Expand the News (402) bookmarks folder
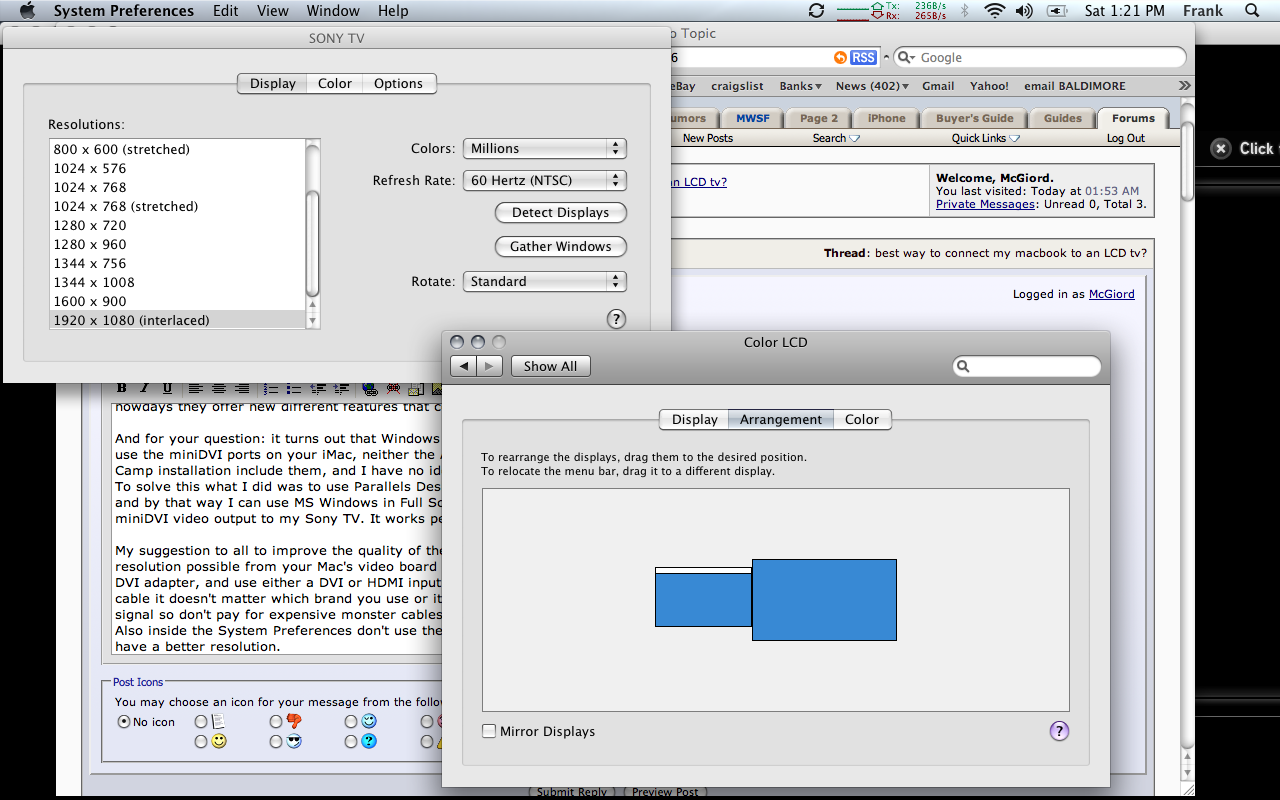Screen dimensions: 1280x800 coord(872,86)
